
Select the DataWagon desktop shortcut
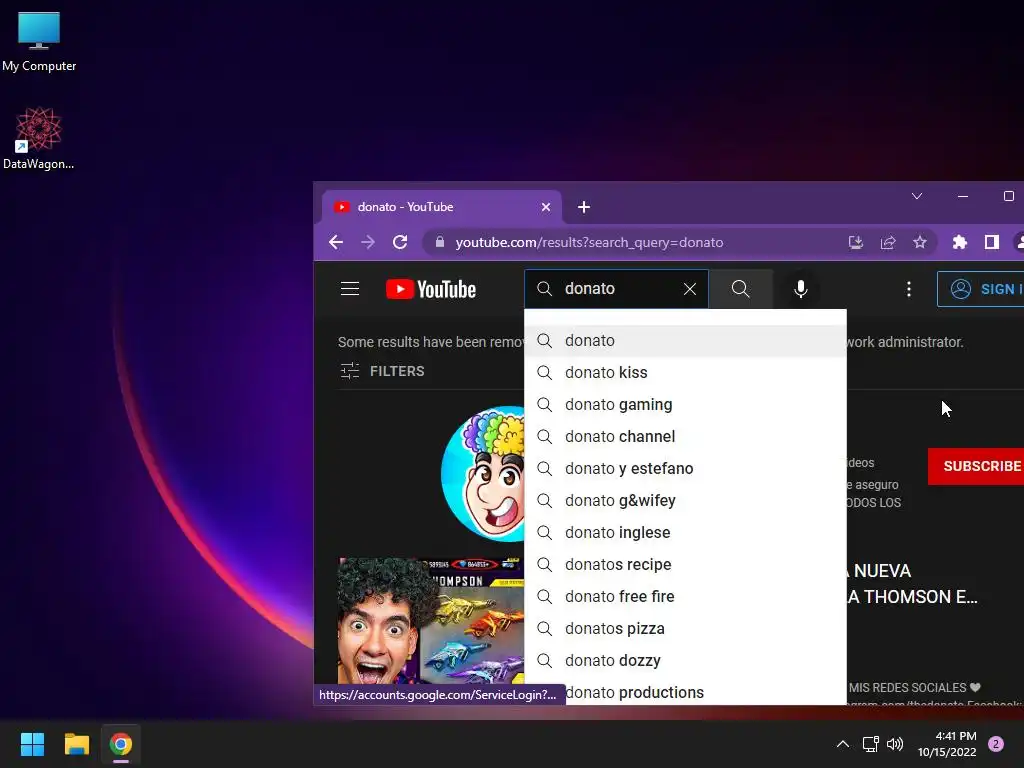pos(39,138)
